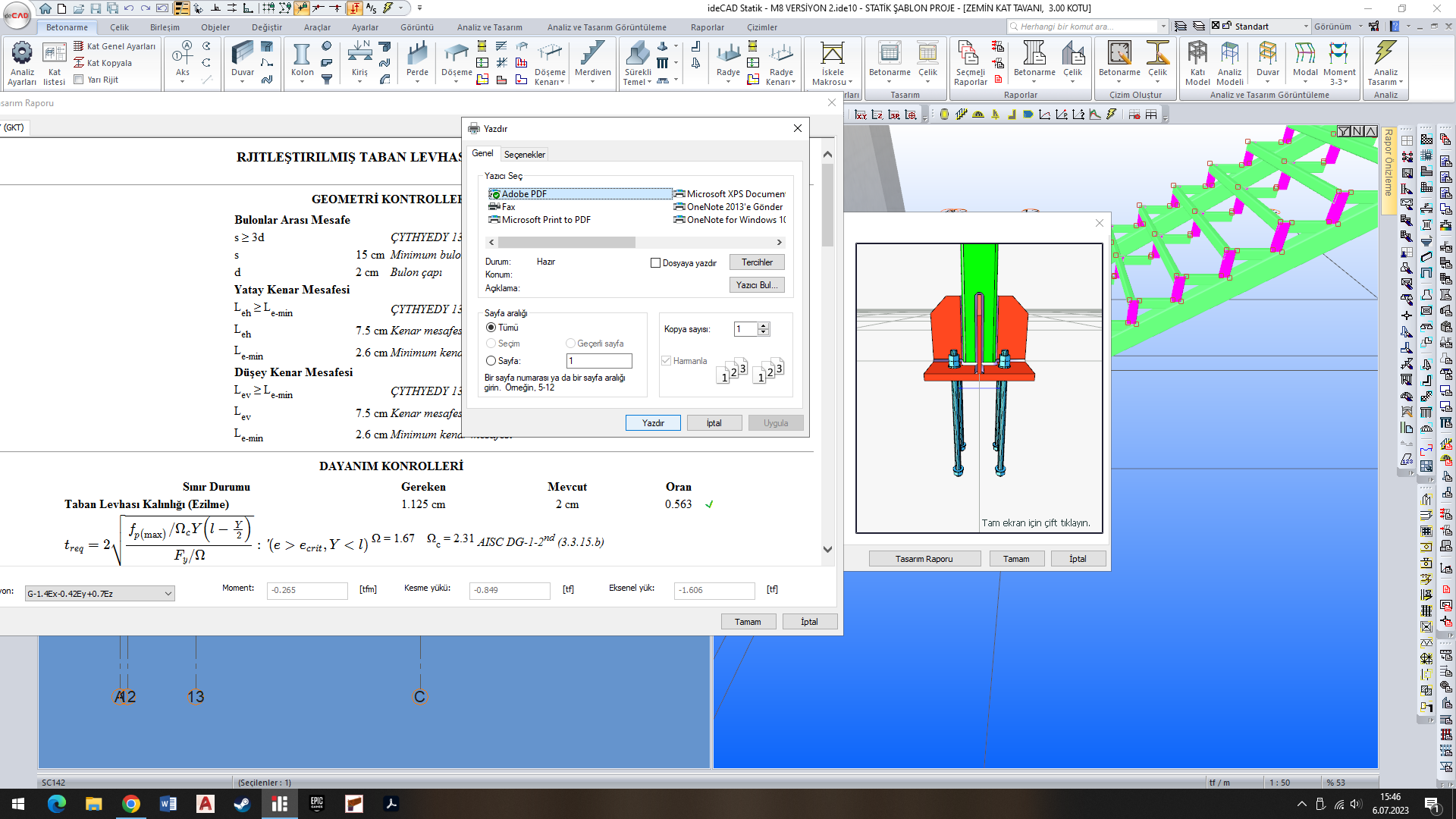Click Yazdır button to print
This screenshot has height=819, width=1456.
coord(653,423)
